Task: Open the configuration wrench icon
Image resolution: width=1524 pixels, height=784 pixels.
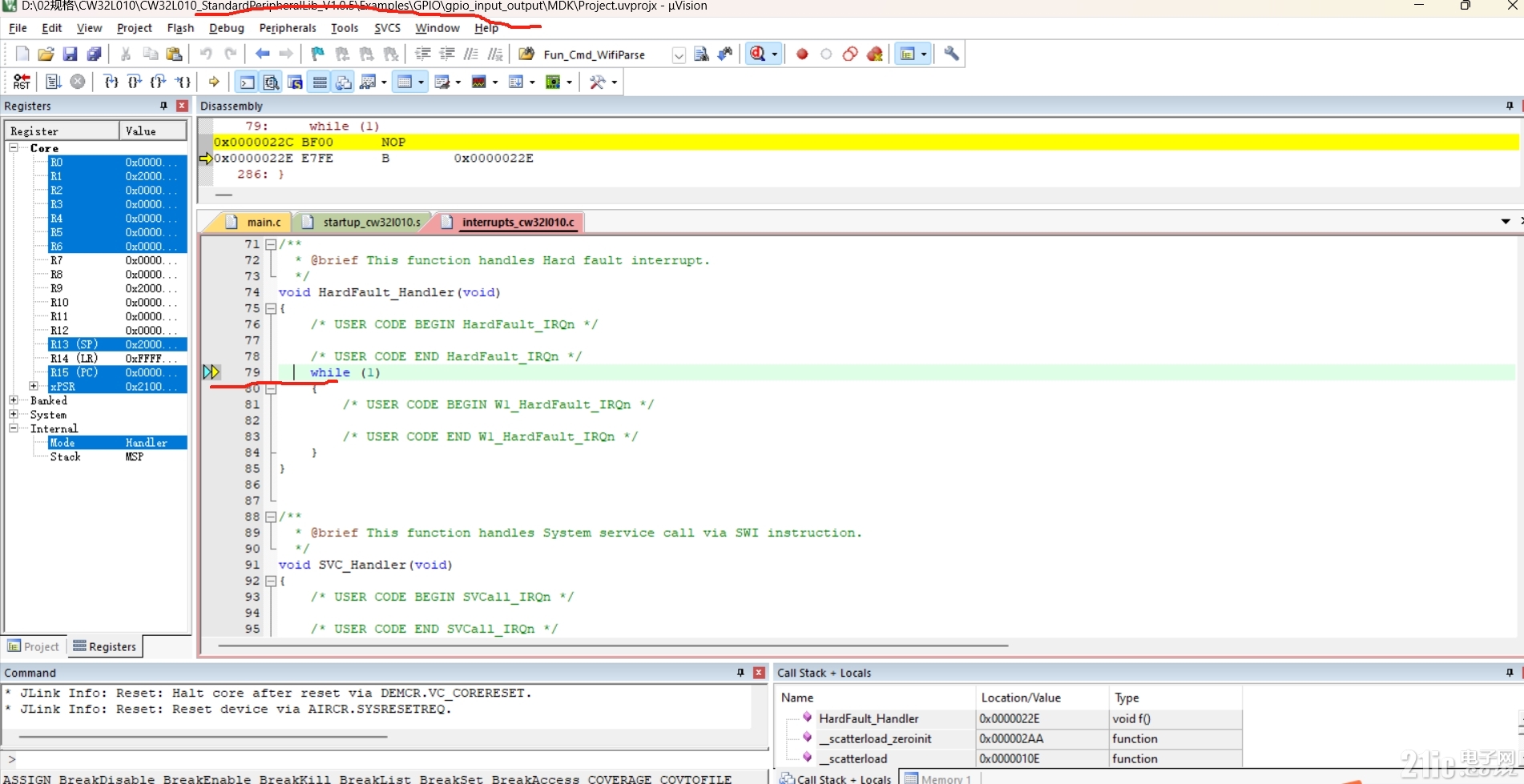Action: click(x=951, y=54)
